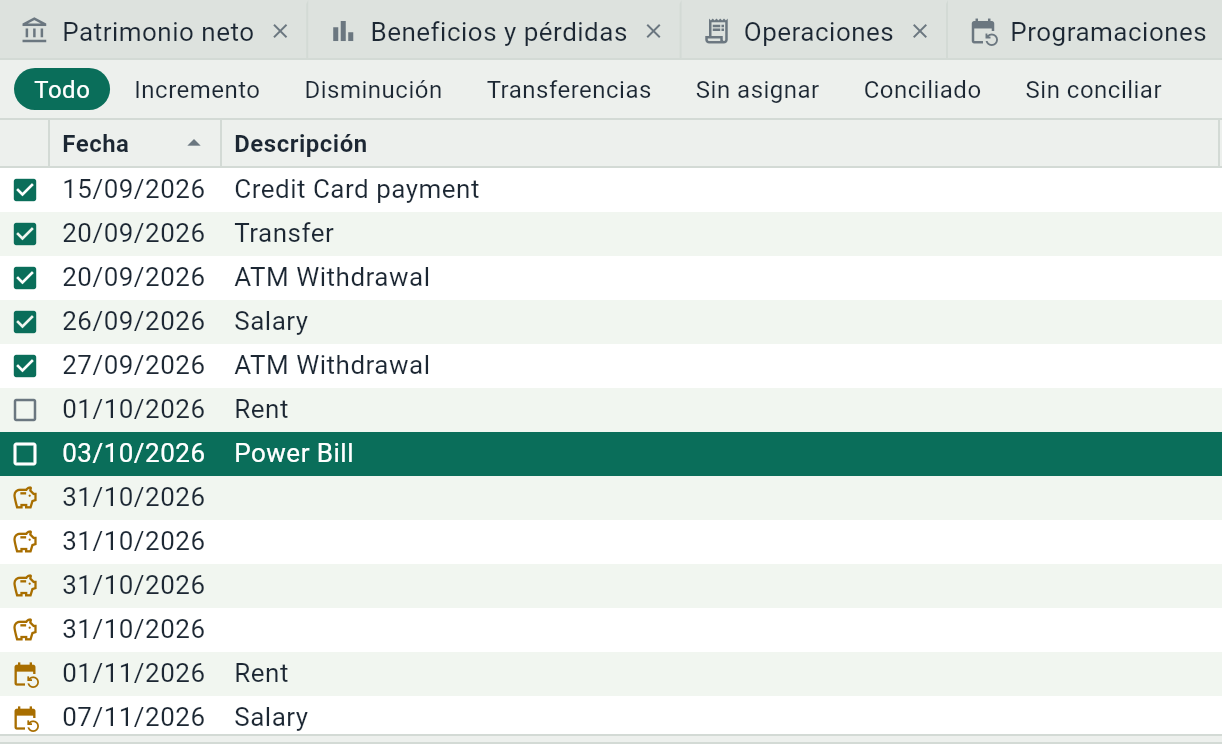Uncheck the 27/09/2026 ATM Withdrawal checkbox
Image resolution: width=1222 pixels, height=756 pixels.
[x=25, y=366]
